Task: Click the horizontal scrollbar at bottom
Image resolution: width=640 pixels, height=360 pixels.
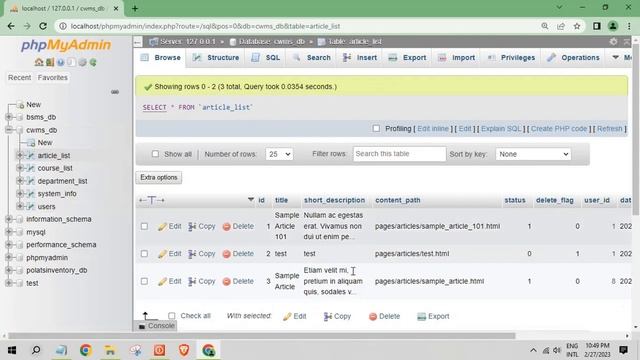Action: (261, 336)
